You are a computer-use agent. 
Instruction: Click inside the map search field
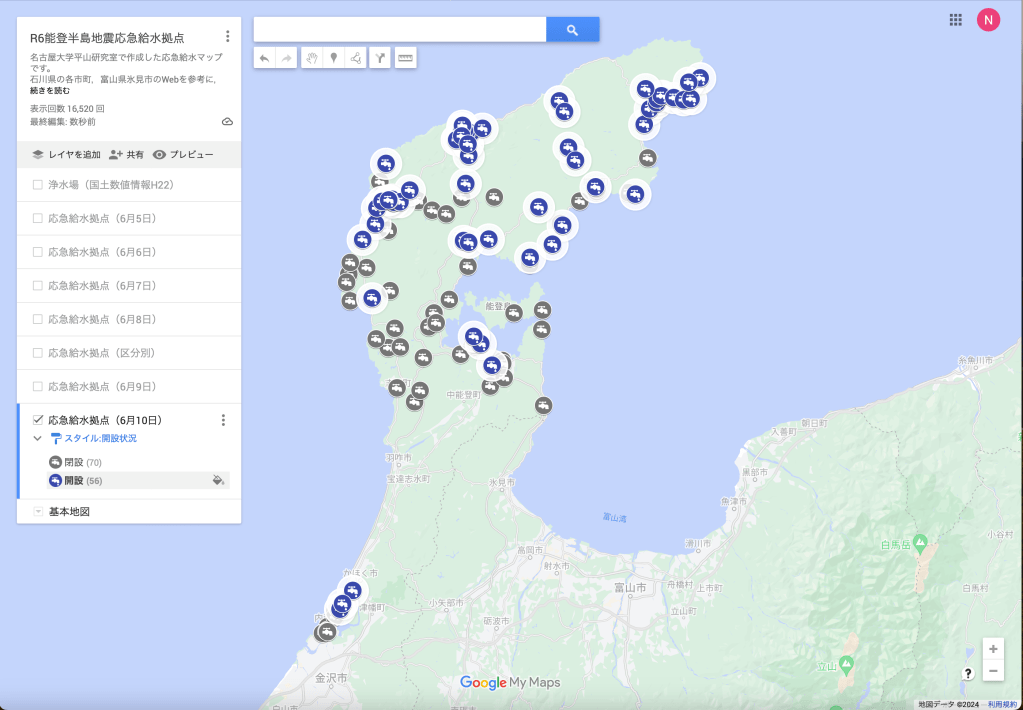400,30
